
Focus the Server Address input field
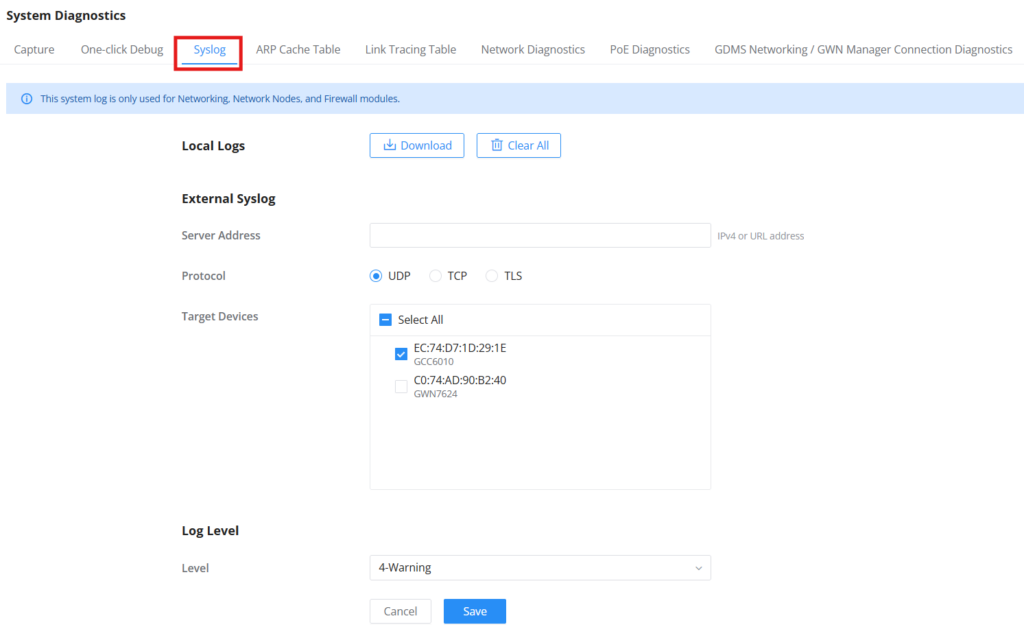click(x=540, y=236)
